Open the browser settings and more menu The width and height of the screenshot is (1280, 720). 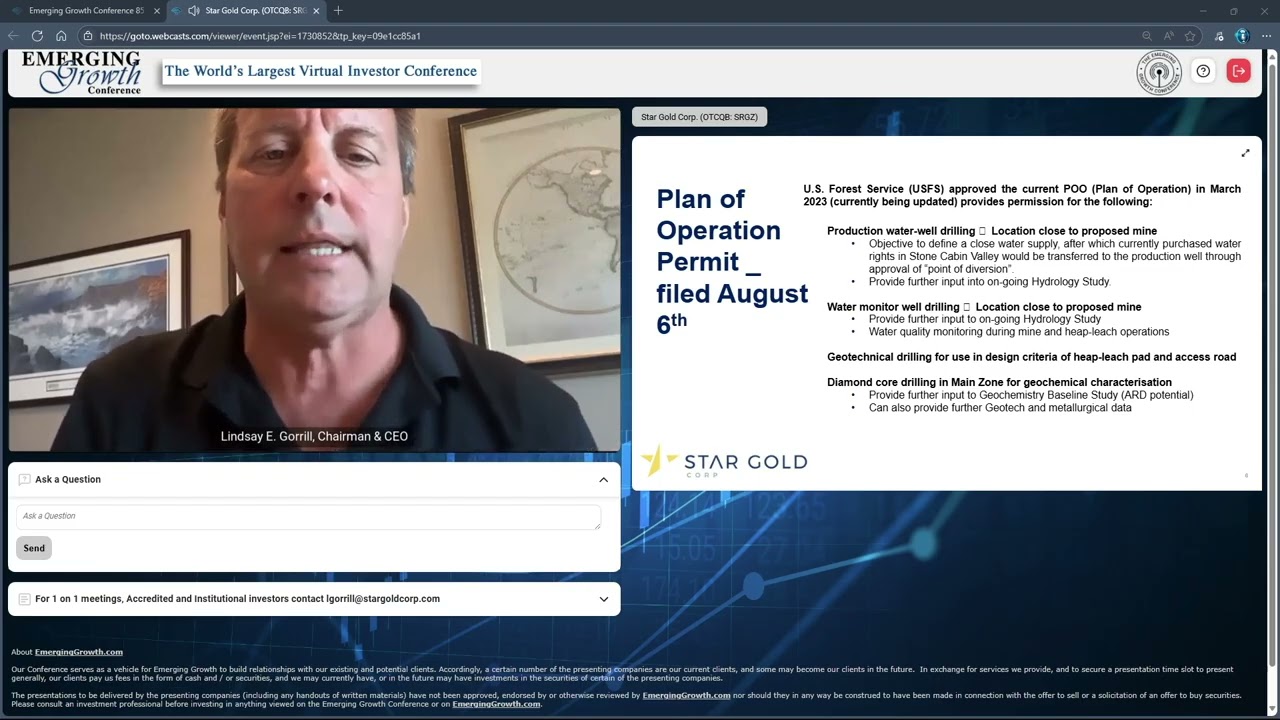tap(1265, 36)
